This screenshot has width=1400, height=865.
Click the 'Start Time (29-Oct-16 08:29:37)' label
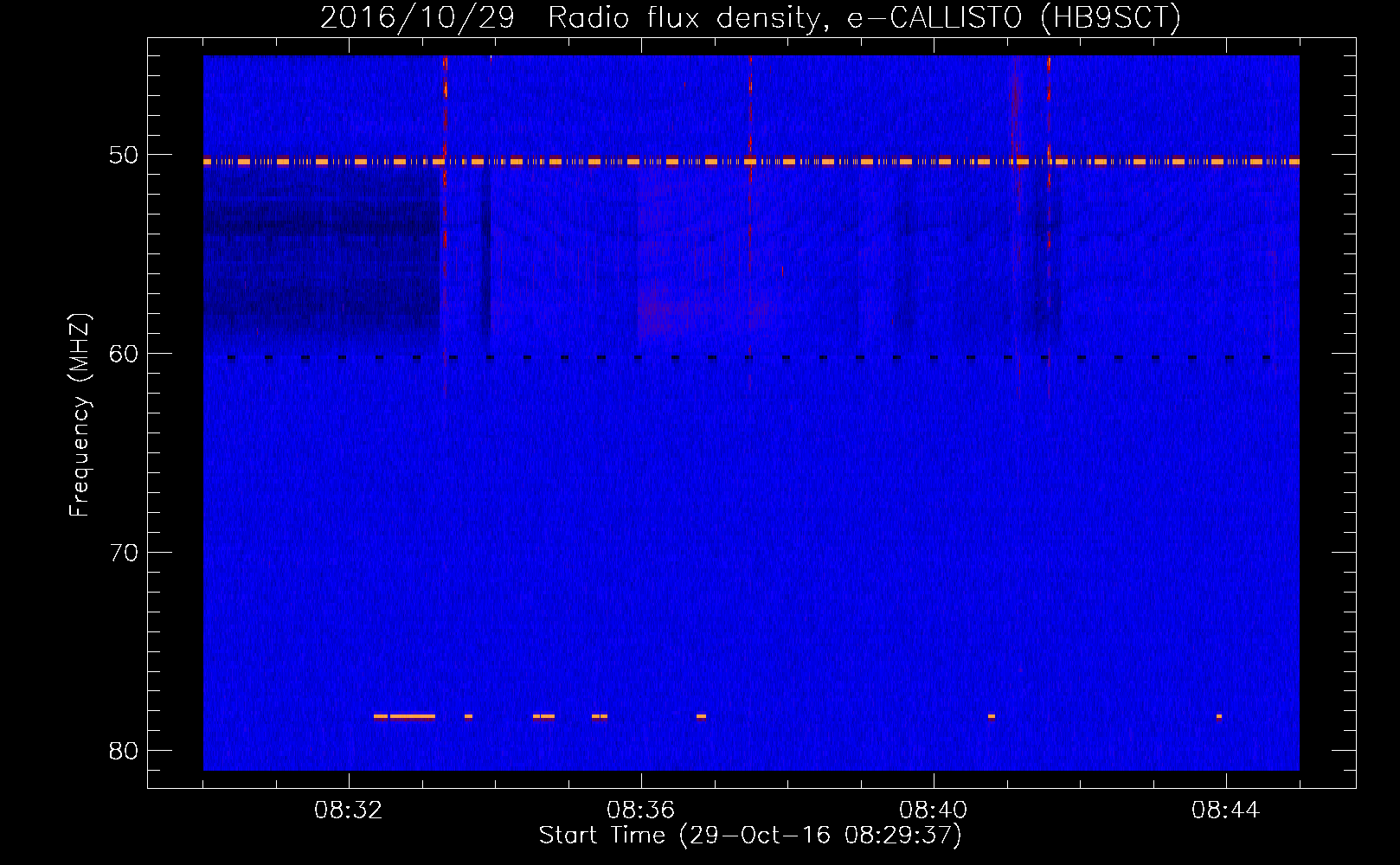pos(750,835)
